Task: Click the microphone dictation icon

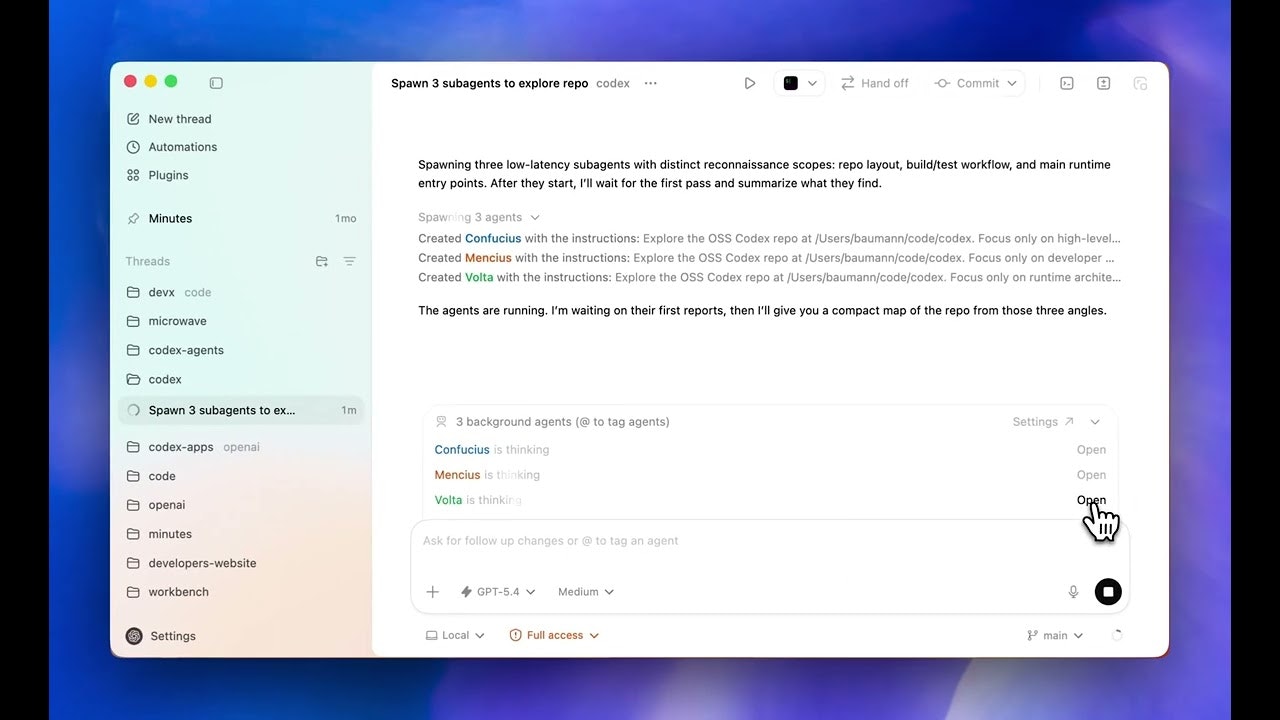Action: 1073,592
